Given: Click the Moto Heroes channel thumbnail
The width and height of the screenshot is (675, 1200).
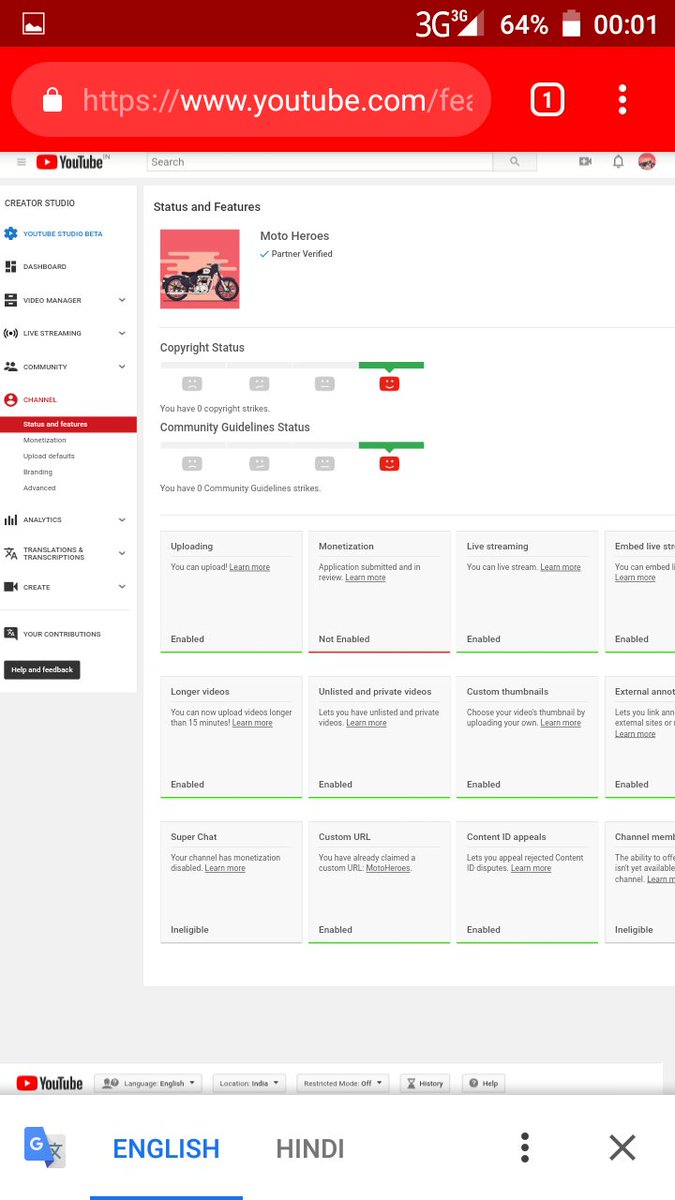Looking at the screenshot, I should [200, 269].
